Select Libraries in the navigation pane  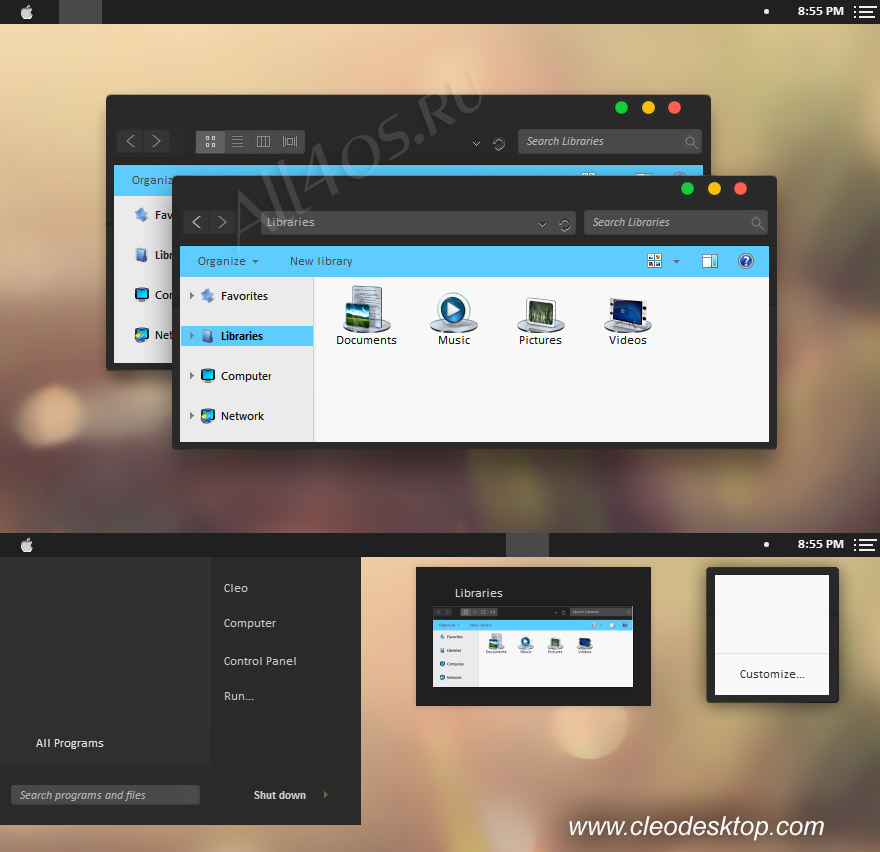coord(246,336)
